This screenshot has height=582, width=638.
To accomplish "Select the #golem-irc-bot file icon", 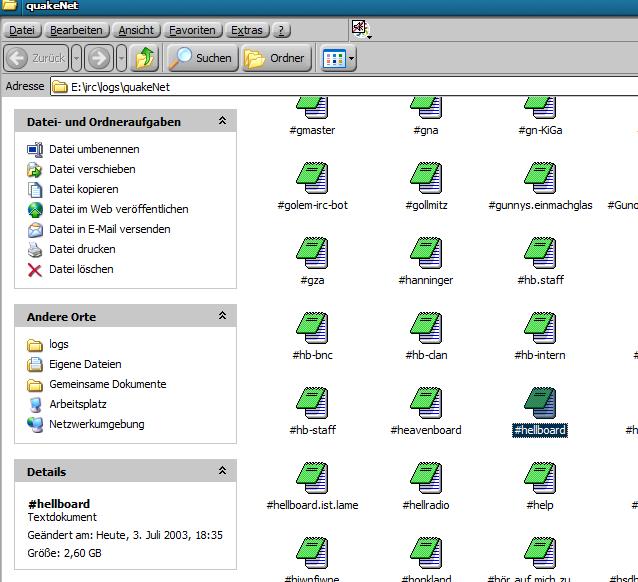I will [x=312, y=178].
